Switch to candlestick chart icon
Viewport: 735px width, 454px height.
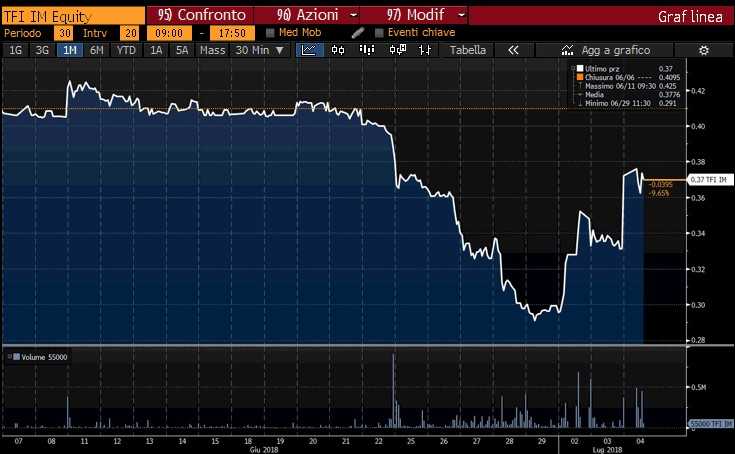pos(338,50)
